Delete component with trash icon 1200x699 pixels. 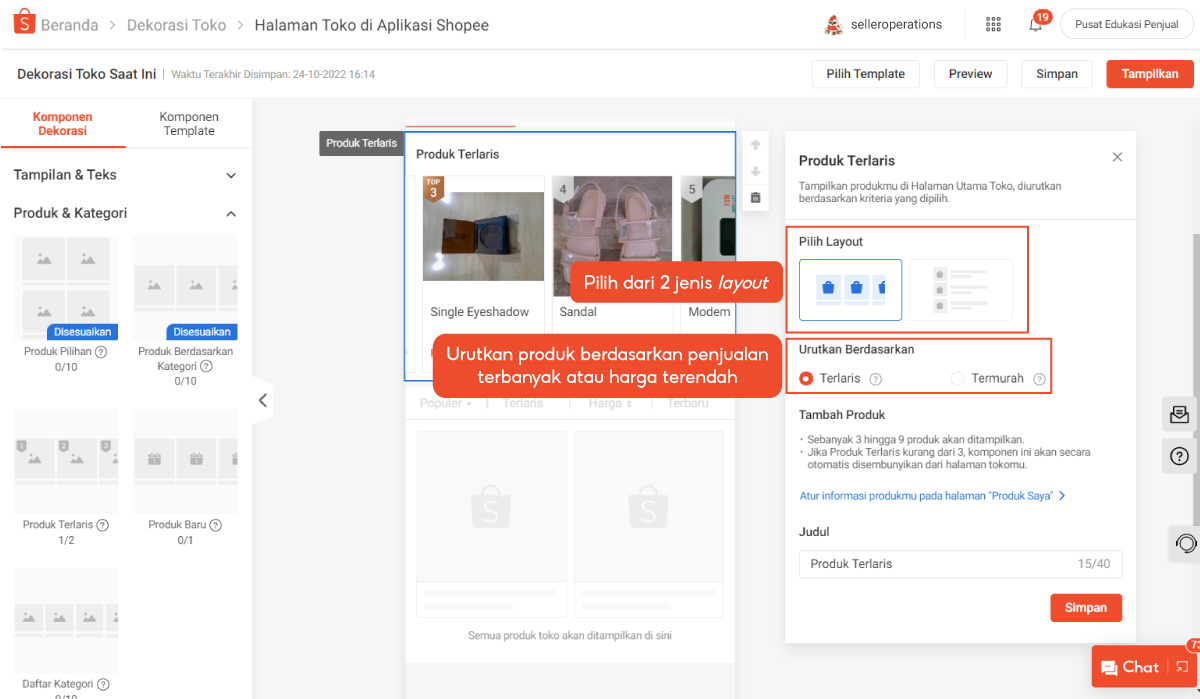click(755, 198)
